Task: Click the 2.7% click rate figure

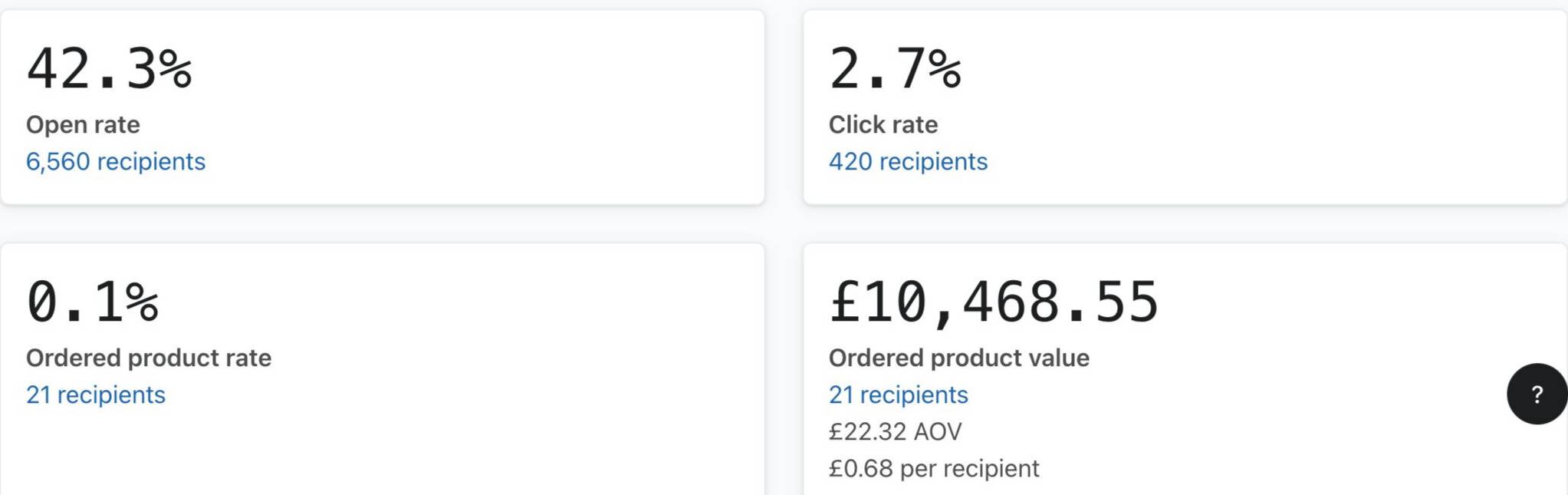Action: pyautogui.click(x=894, y=69)
